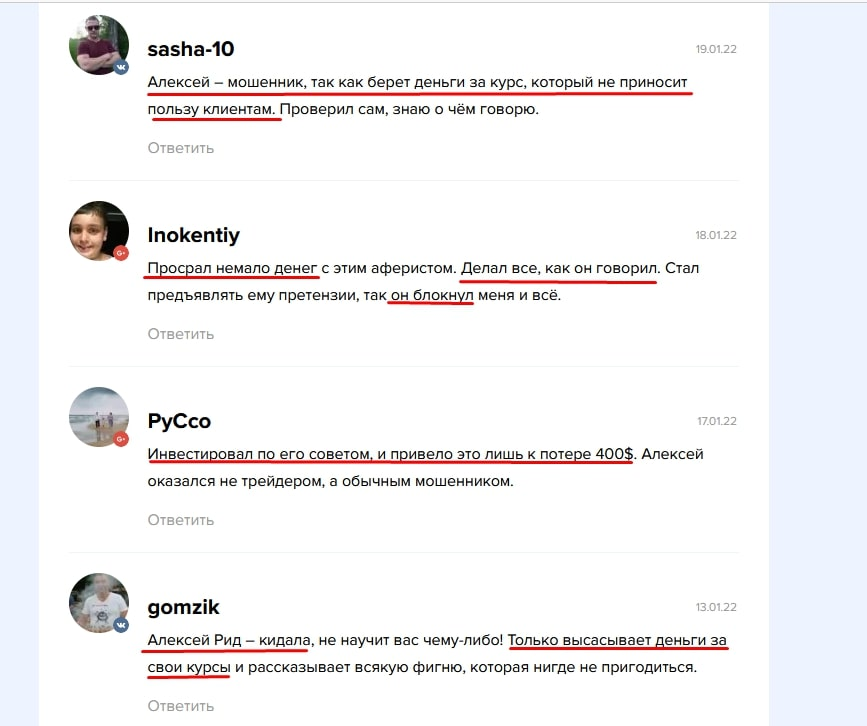Reply to Inokentiy's comment via Ответить
The height and width of the screenshot is (726, 867).
tap(180, 334)
